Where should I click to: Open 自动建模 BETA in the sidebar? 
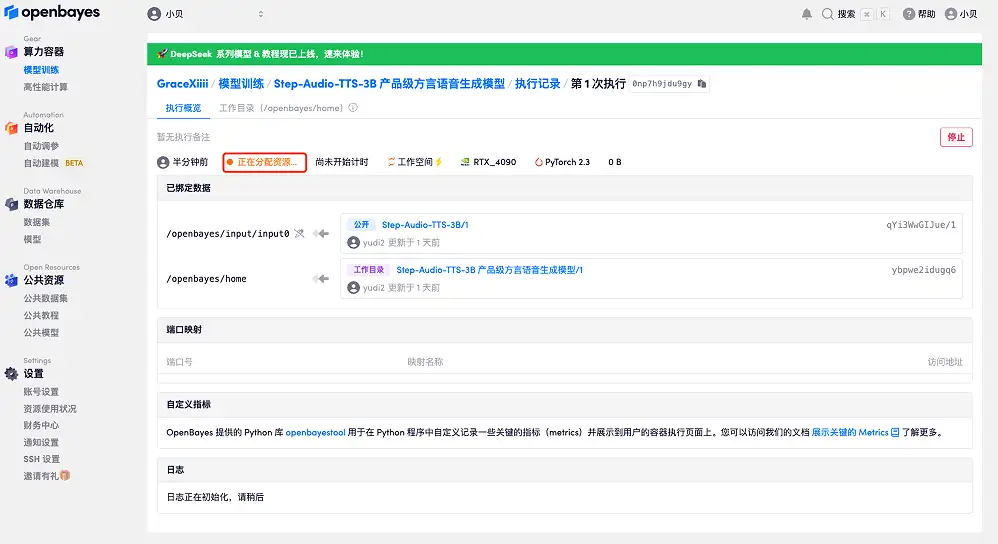pos(53,163)
